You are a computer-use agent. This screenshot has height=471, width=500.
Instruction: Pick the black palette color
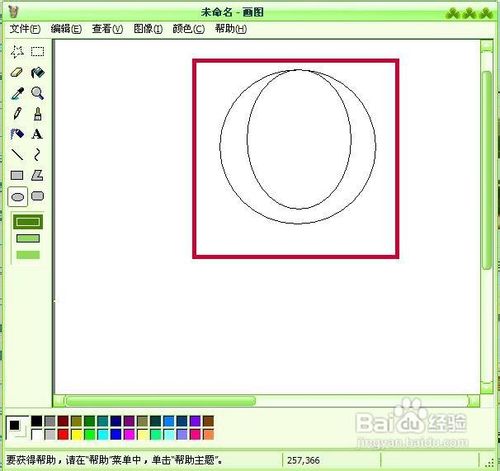36,421
